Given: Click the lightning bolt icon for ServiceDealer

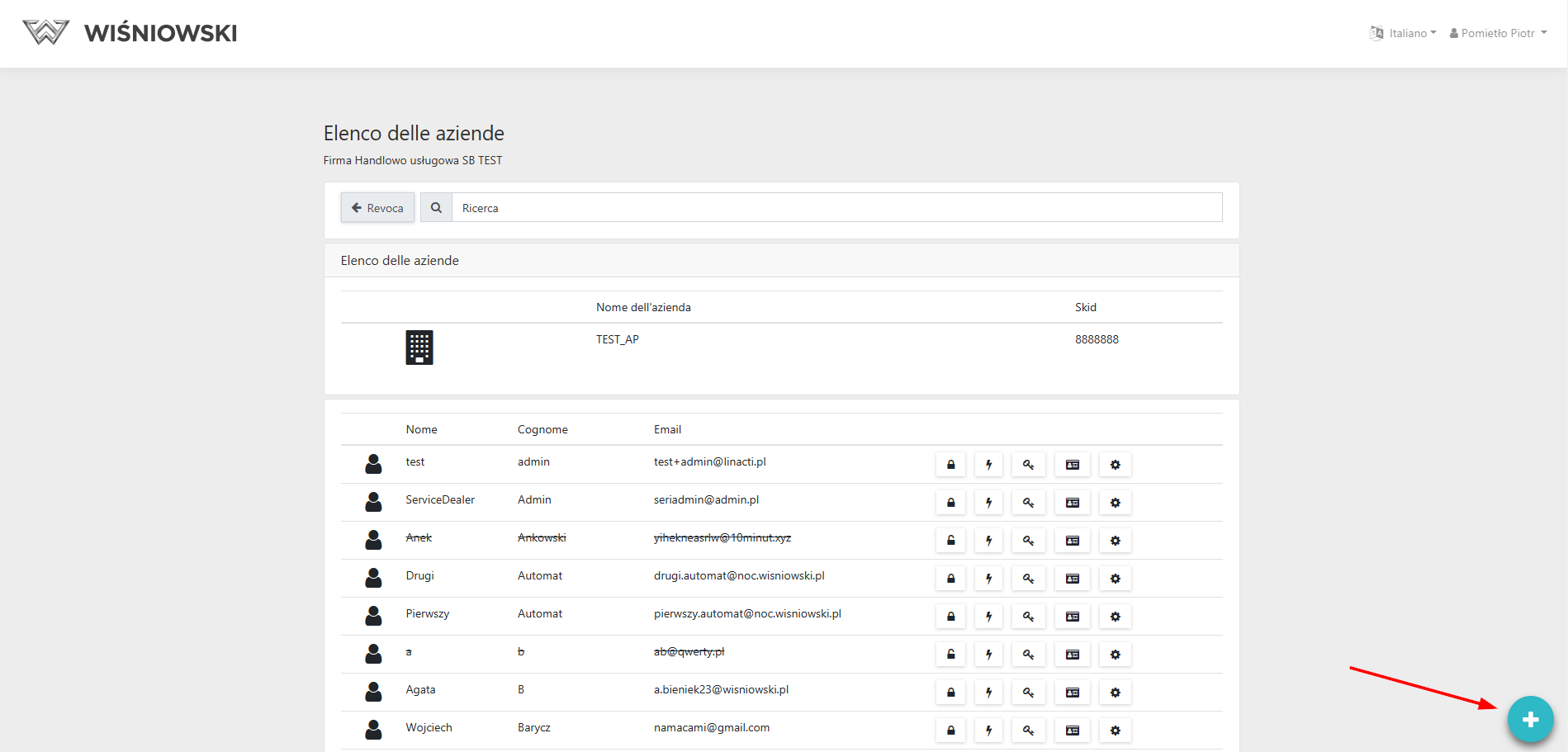Looking at the screenshot, I should [x=988, y=503].
